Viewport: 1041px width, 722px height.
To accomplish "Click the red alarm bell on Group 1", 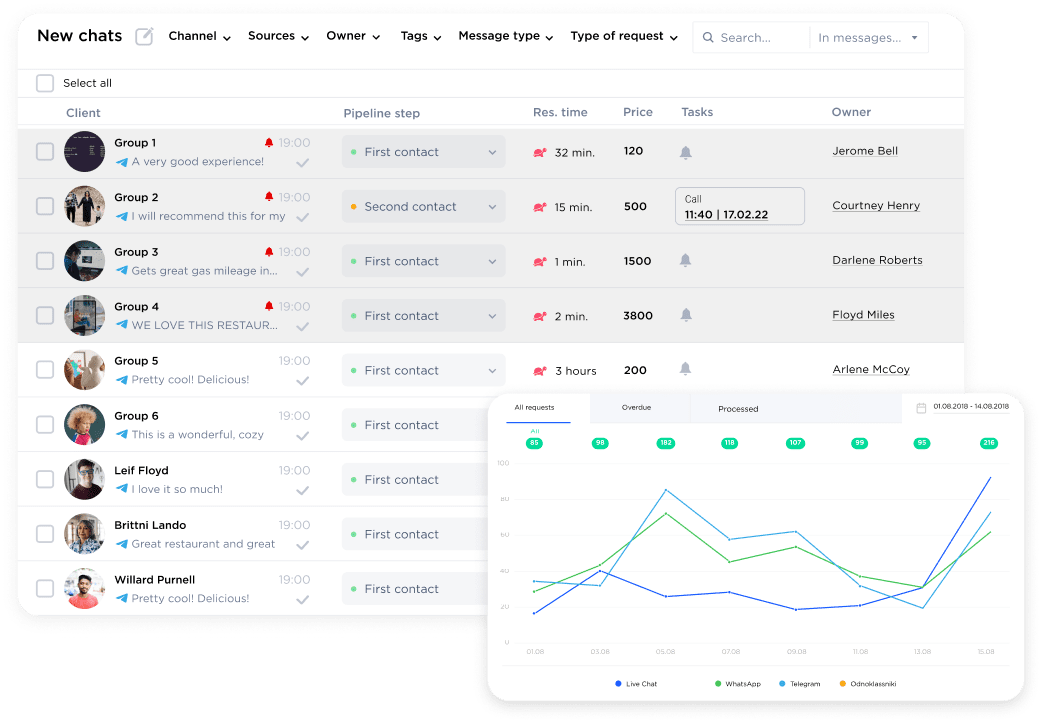I will click(269, 143).
